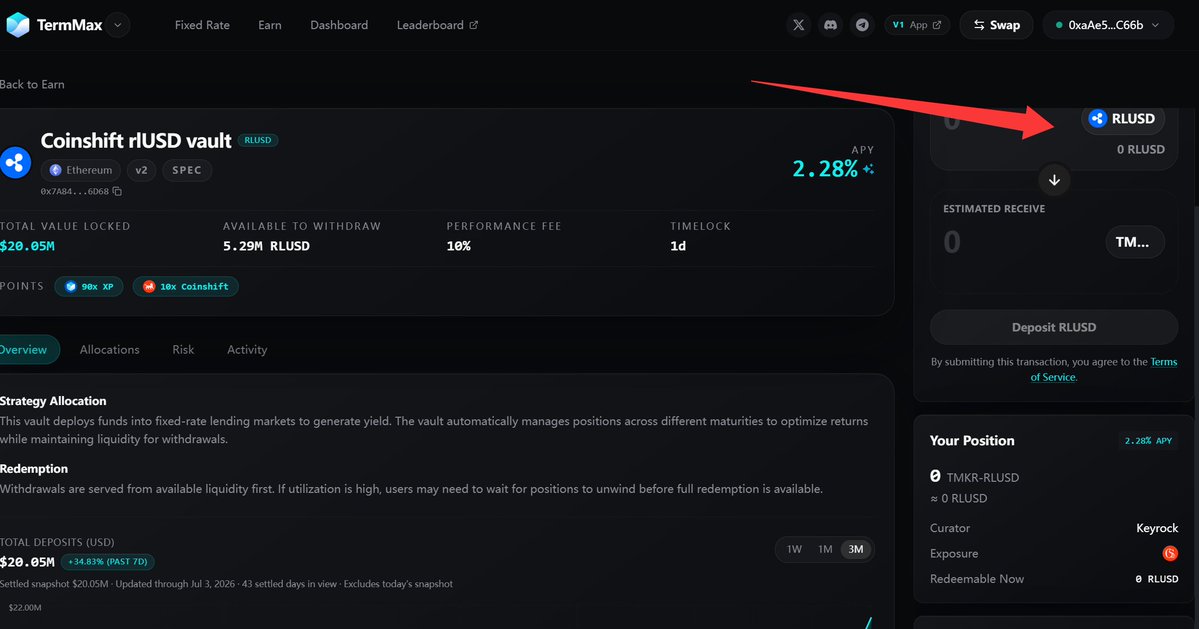Screen dimensions: 1199x629
Task: Expand the TermMax chevron dropdown
Action: [118, 25]
